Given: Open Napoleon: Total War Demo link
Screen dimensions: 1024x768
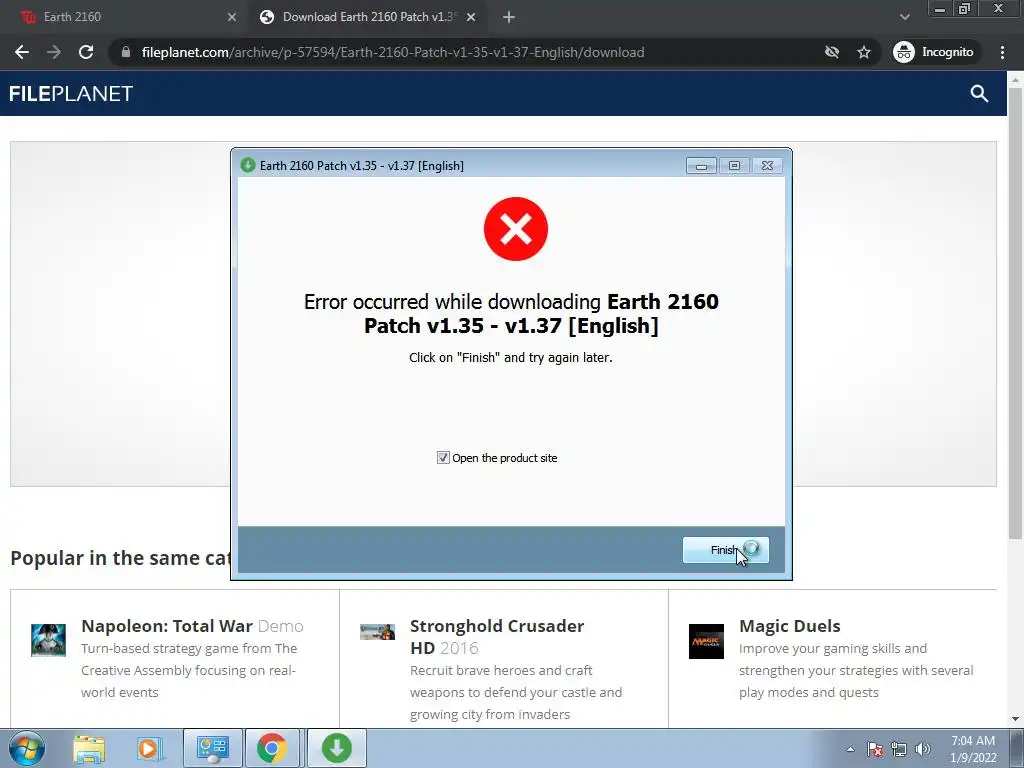Looking at the screenshot, I should 192,626.
